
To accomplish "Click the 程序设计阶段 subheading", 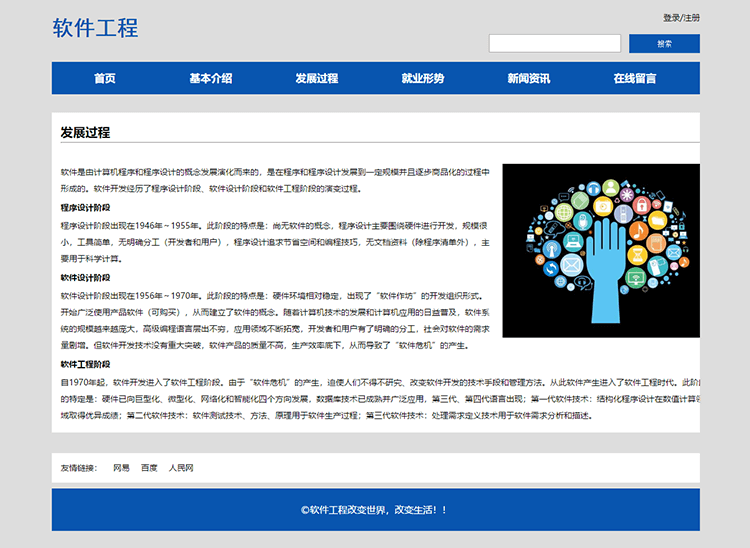I will click(x=85, y=208).
